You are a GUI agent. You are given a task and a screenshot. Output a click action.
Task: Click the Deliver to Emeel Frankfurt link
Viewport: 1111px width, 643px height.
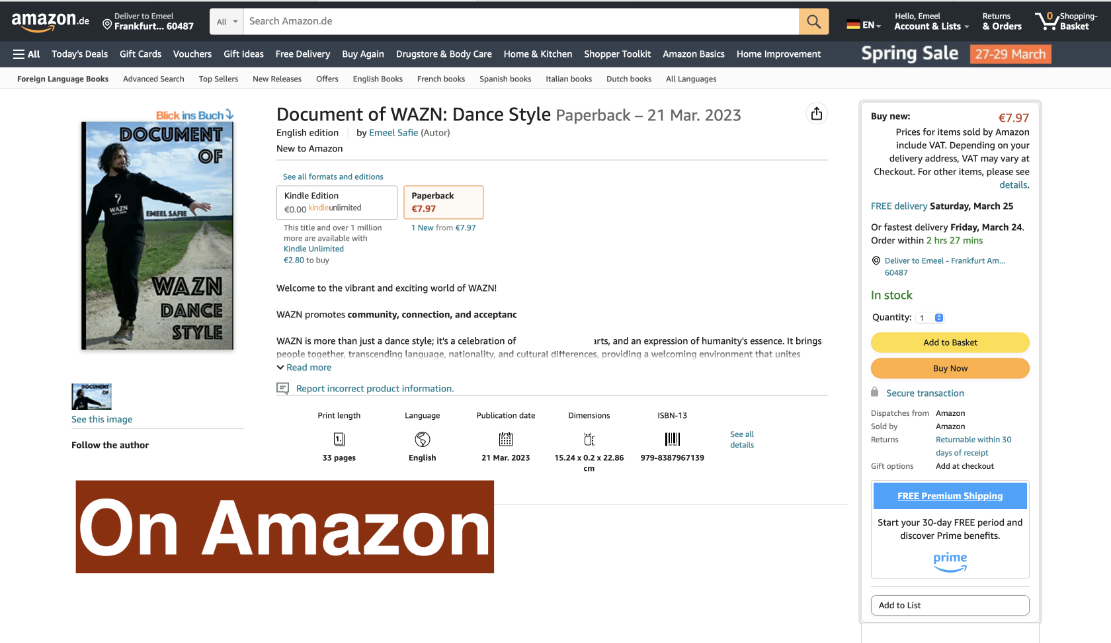pyautogui.click(x=944, y=266)
